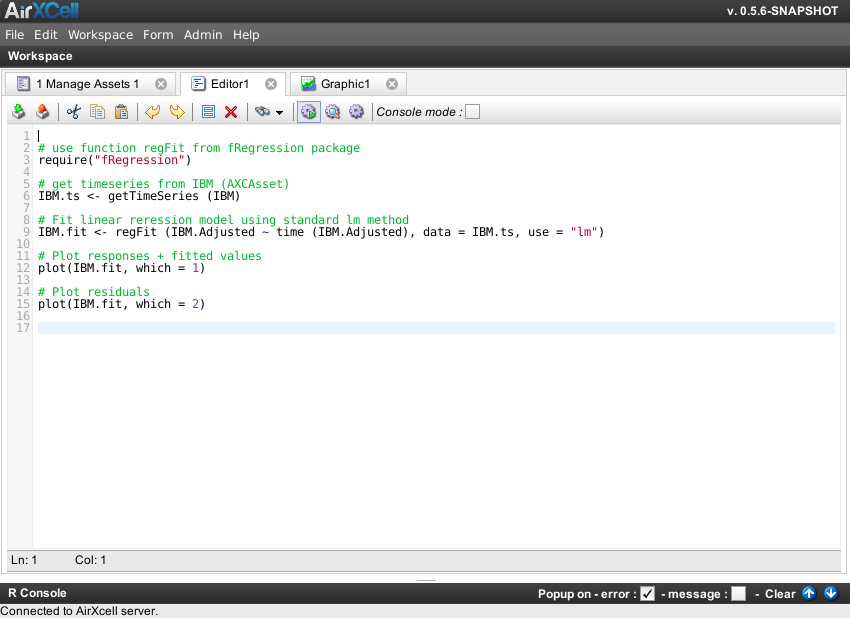
Task: Redo with the right yellow arrow
Action: coord(177,112)
